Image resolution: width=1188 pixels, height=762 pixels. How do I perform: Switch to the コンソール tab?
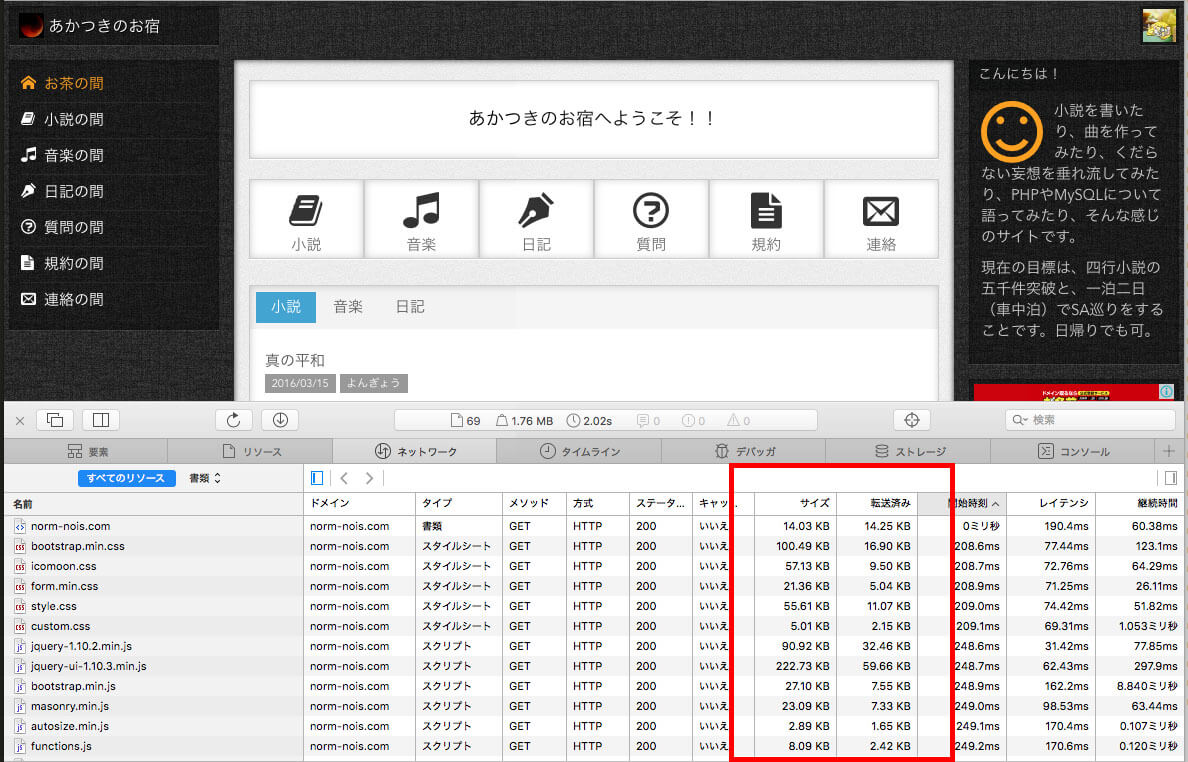click(1072, 451)
